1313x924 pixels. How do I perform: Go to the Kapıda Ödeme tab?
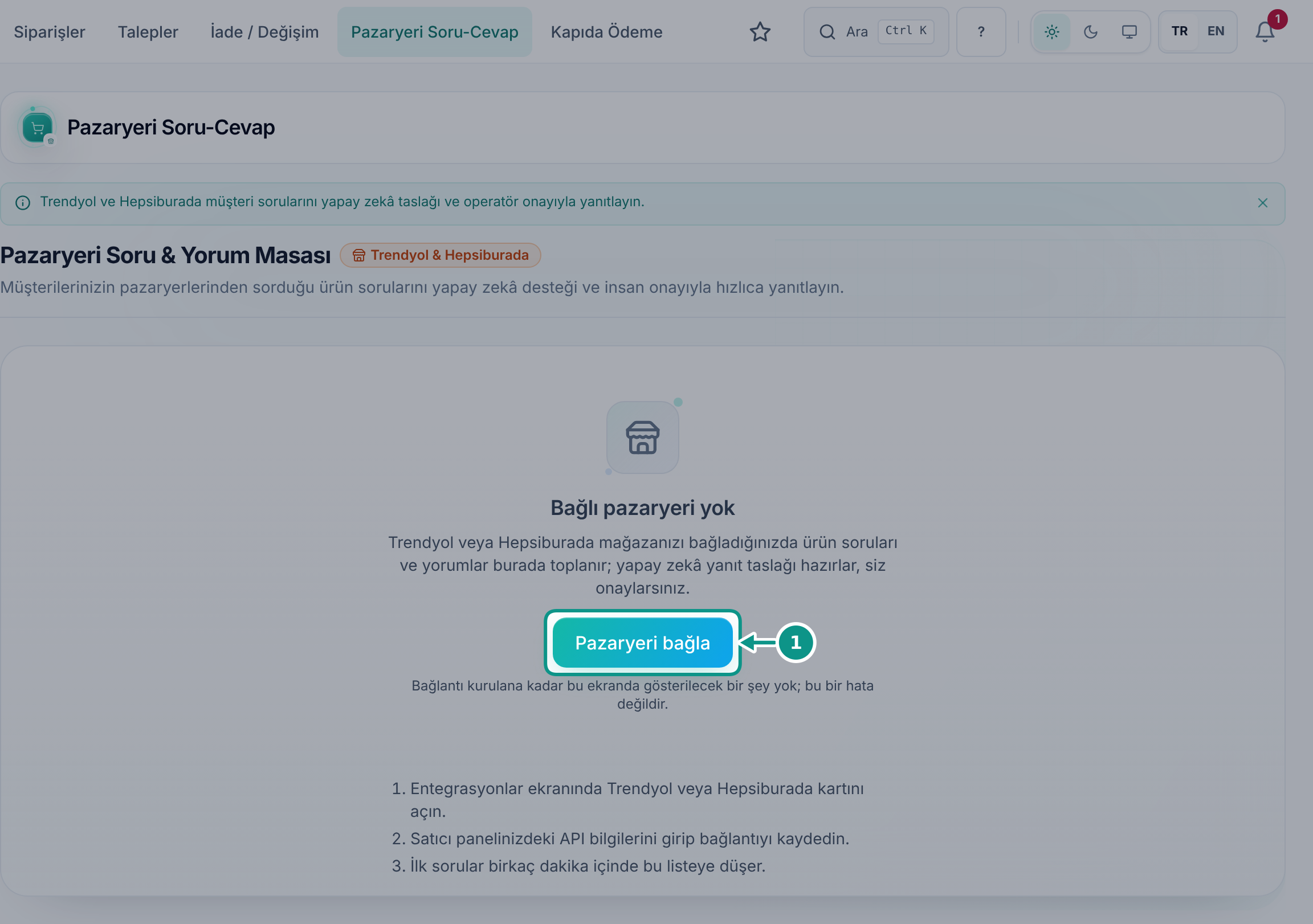click(606, 32)
